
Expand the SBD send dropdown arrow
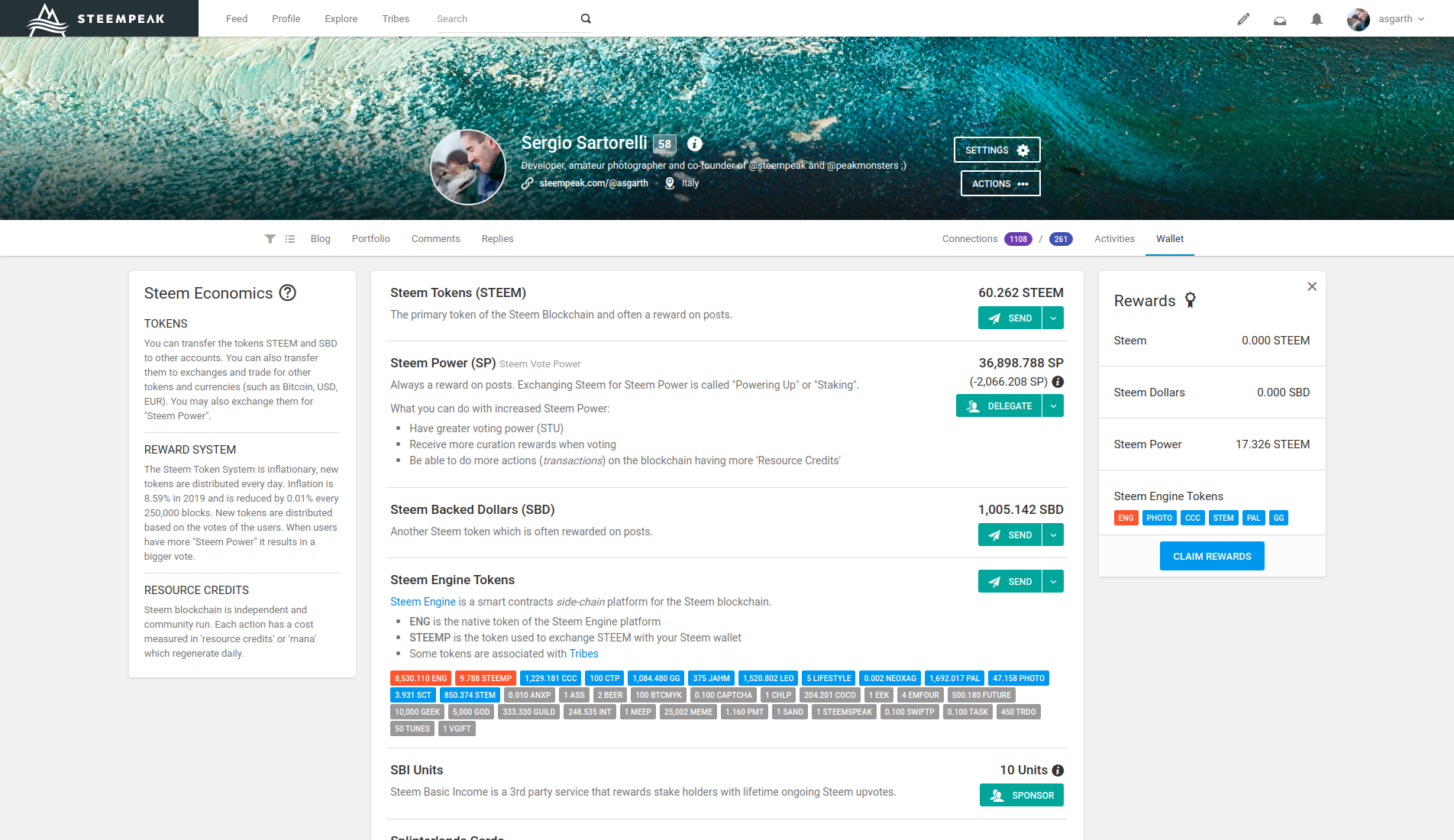point(1053,535)
